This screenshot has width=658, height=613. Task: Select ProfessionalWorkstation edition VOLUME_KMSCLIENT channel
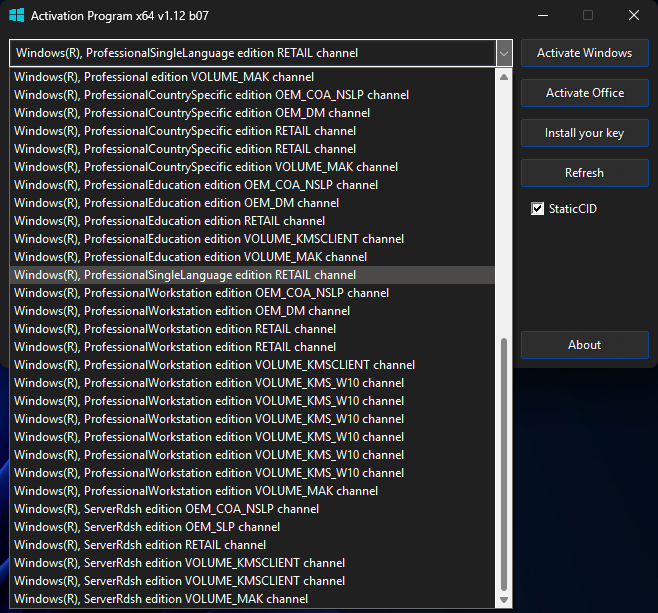click(x=252, y=365)
